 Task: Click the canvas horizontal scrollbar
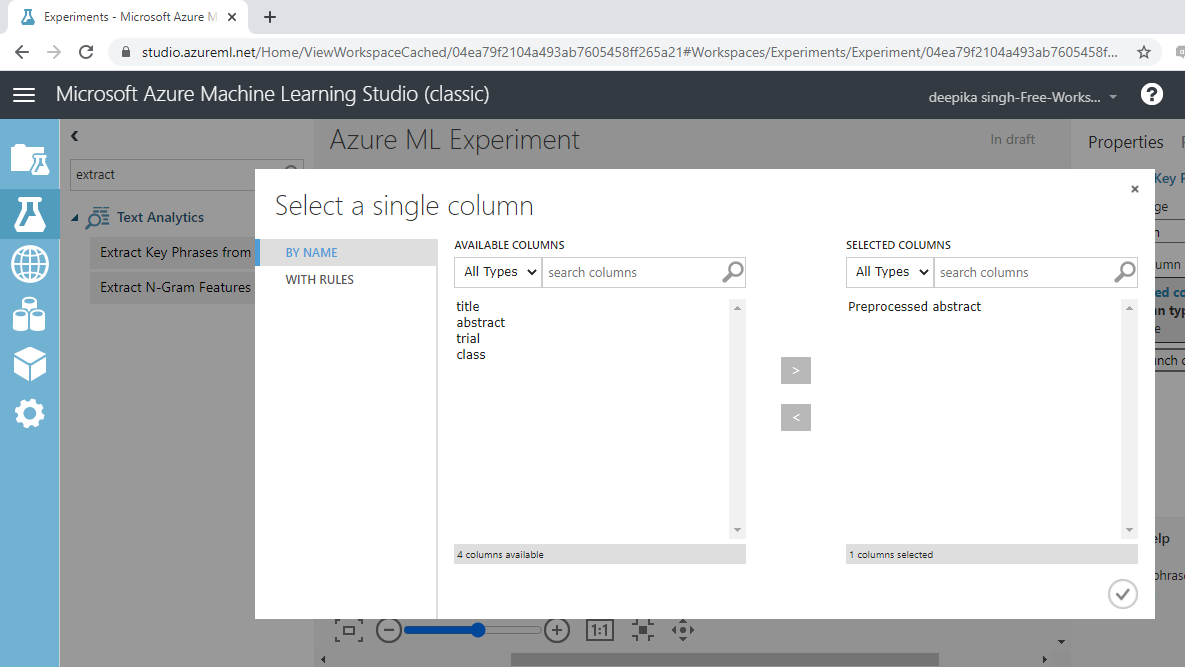725,659
